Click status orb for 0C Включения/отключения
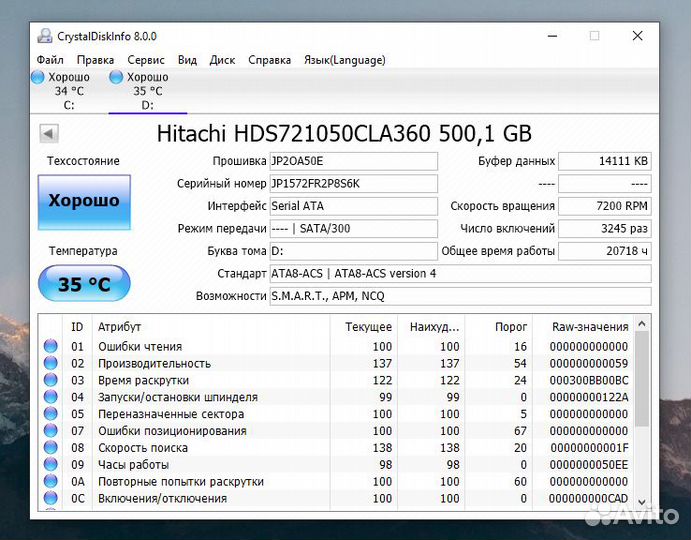The image size is (691, 540). pyautogui.click(x=51, y=498)
